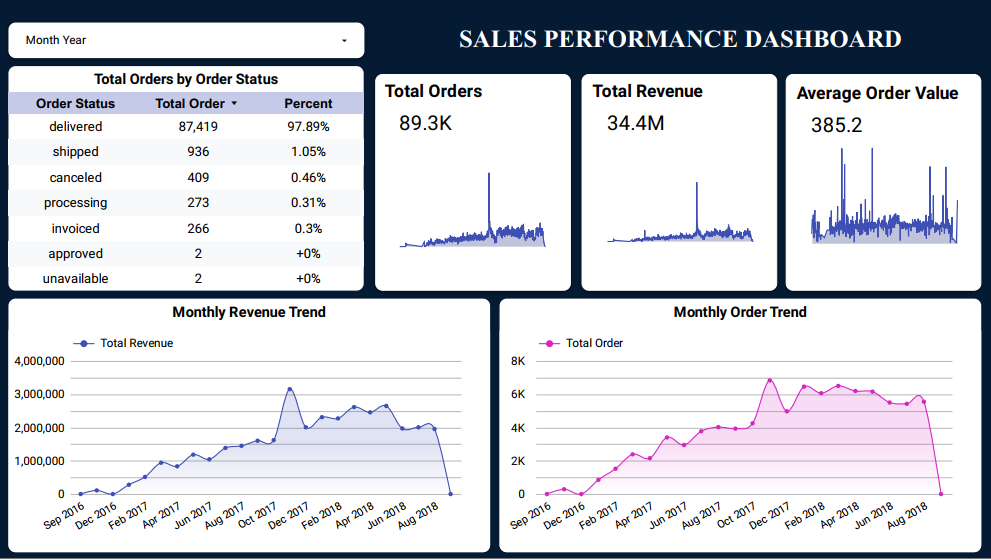Click the Total Orders scorecard value 89.3K
Image resolution: width=991 pixels, height=560 pixels.
(x=425, y=123)
